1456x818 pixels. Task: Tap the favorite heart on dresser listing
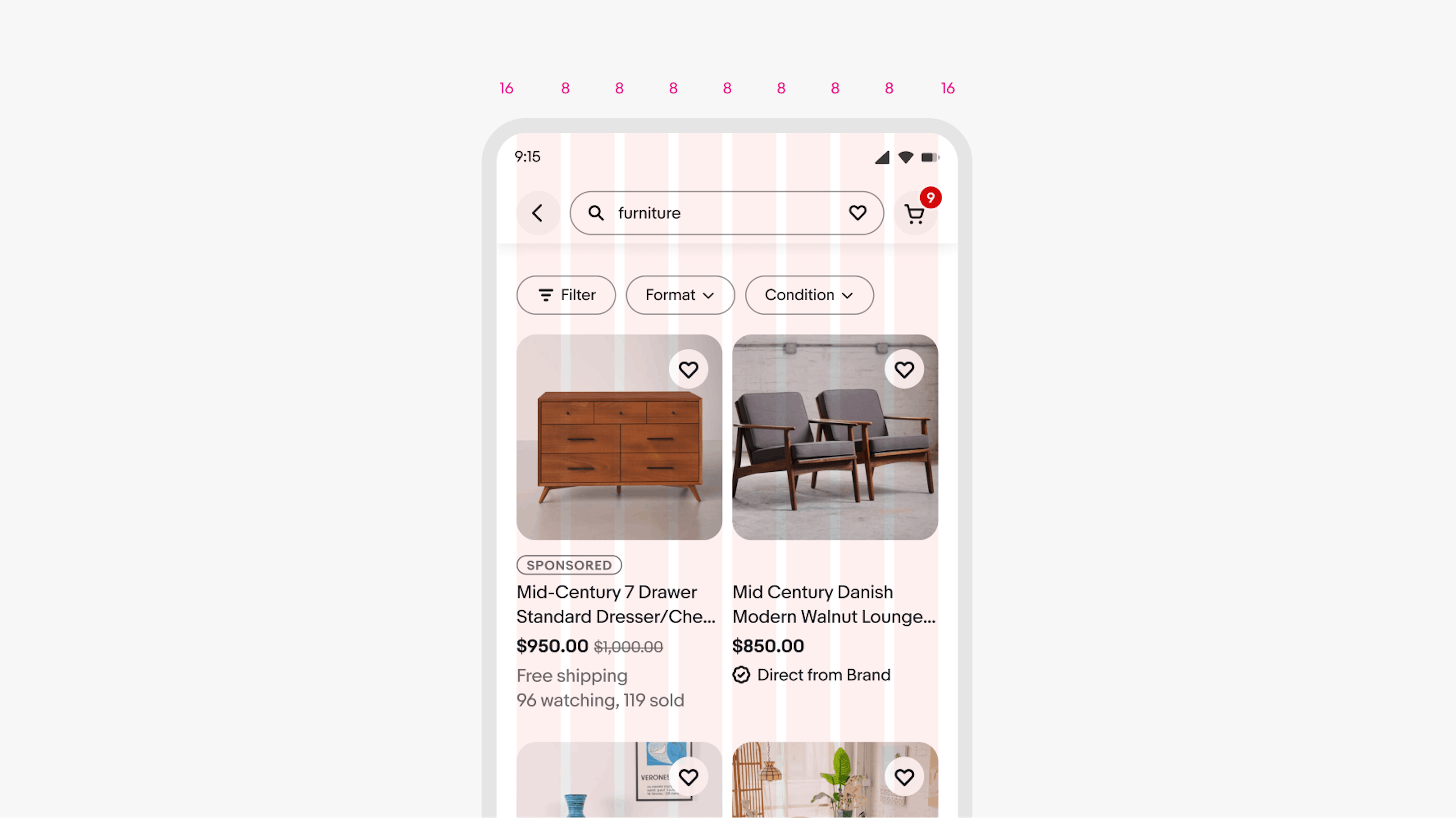click(688, 370)
